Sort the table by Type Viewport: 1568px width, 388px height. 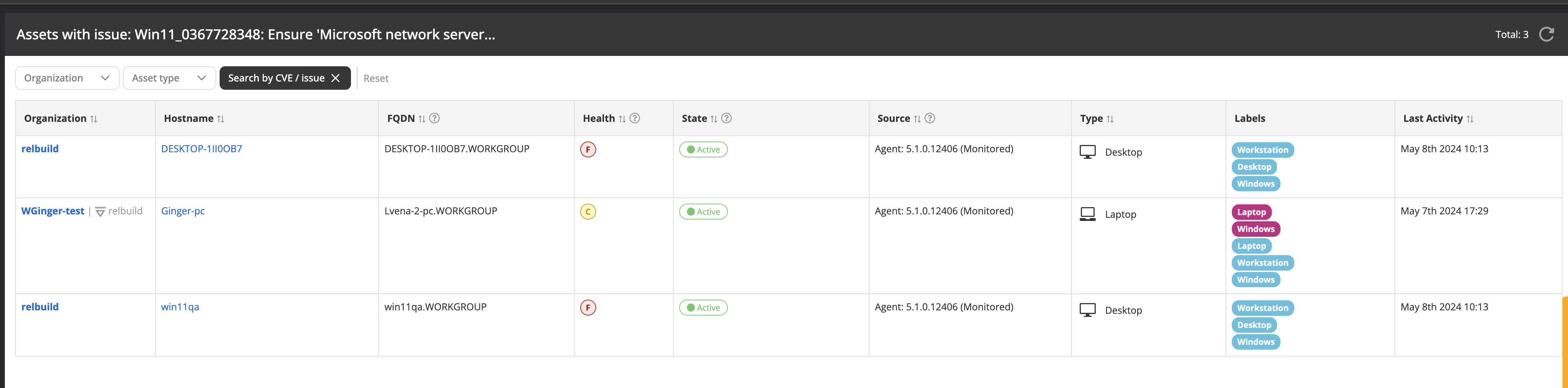click(x=1110, y=119)
